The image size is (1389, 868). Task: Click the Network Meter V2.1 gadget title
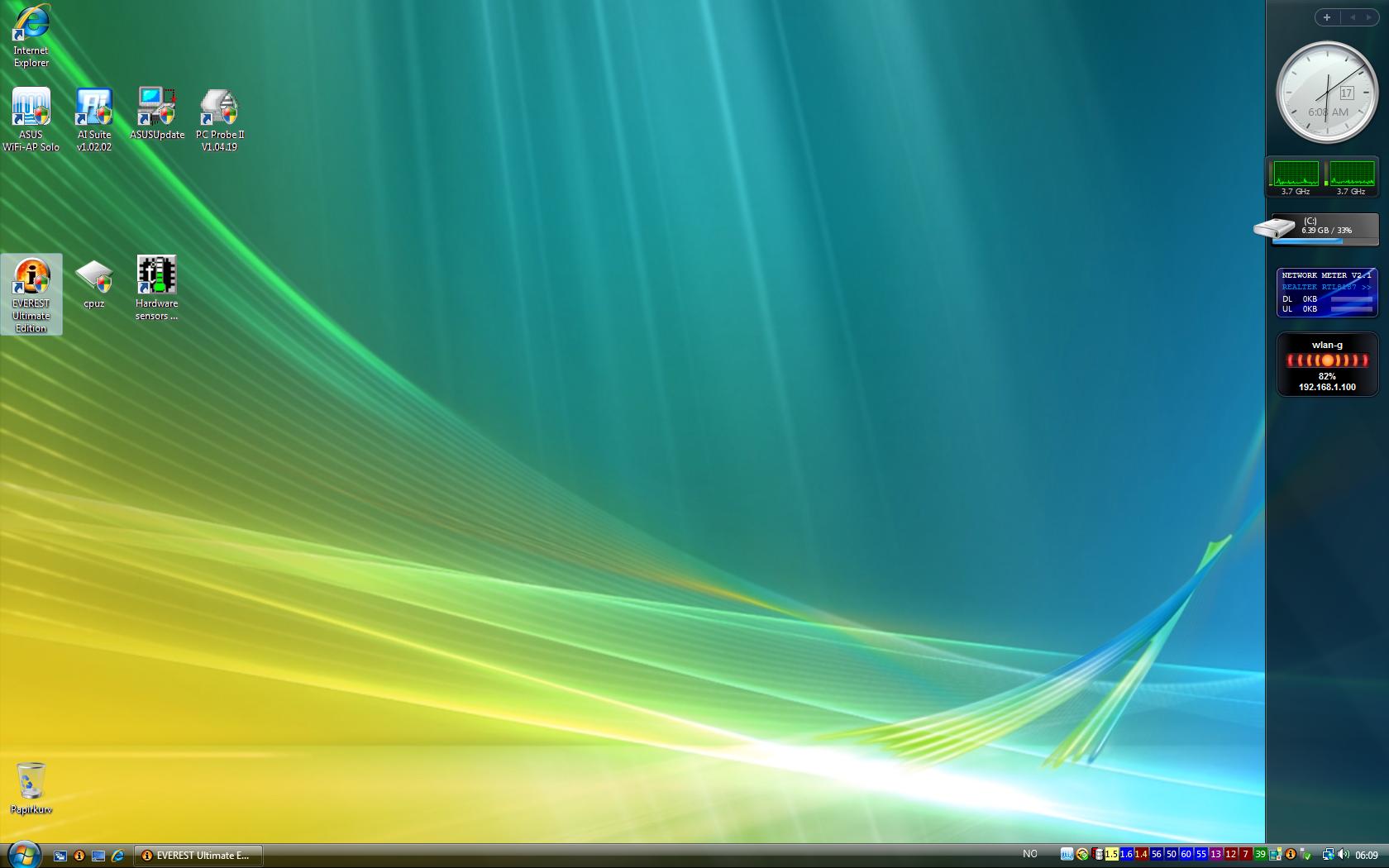pos(1325,275)
